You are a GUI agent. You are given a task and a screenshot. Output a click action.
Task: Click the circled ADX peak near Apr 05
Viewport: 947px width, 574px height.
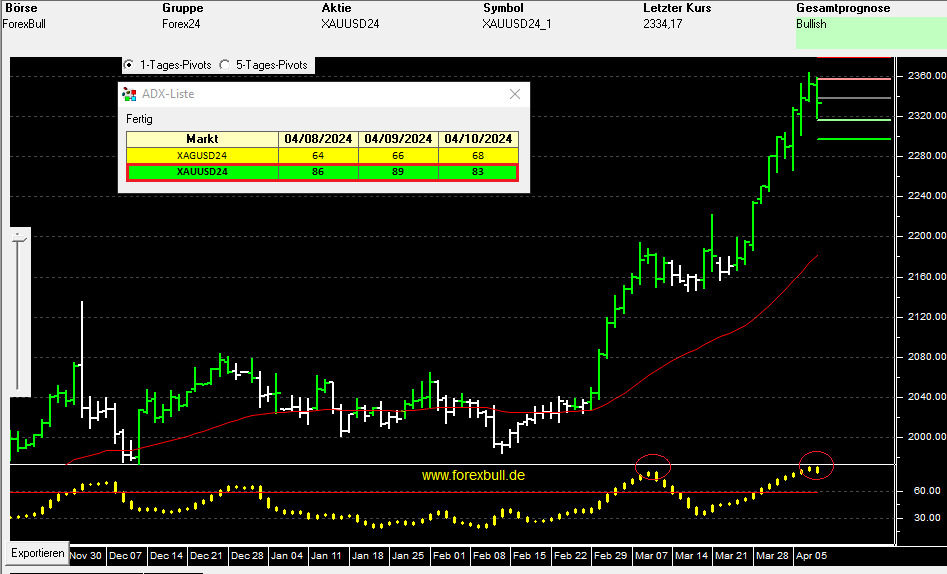[x=817, y=463]
